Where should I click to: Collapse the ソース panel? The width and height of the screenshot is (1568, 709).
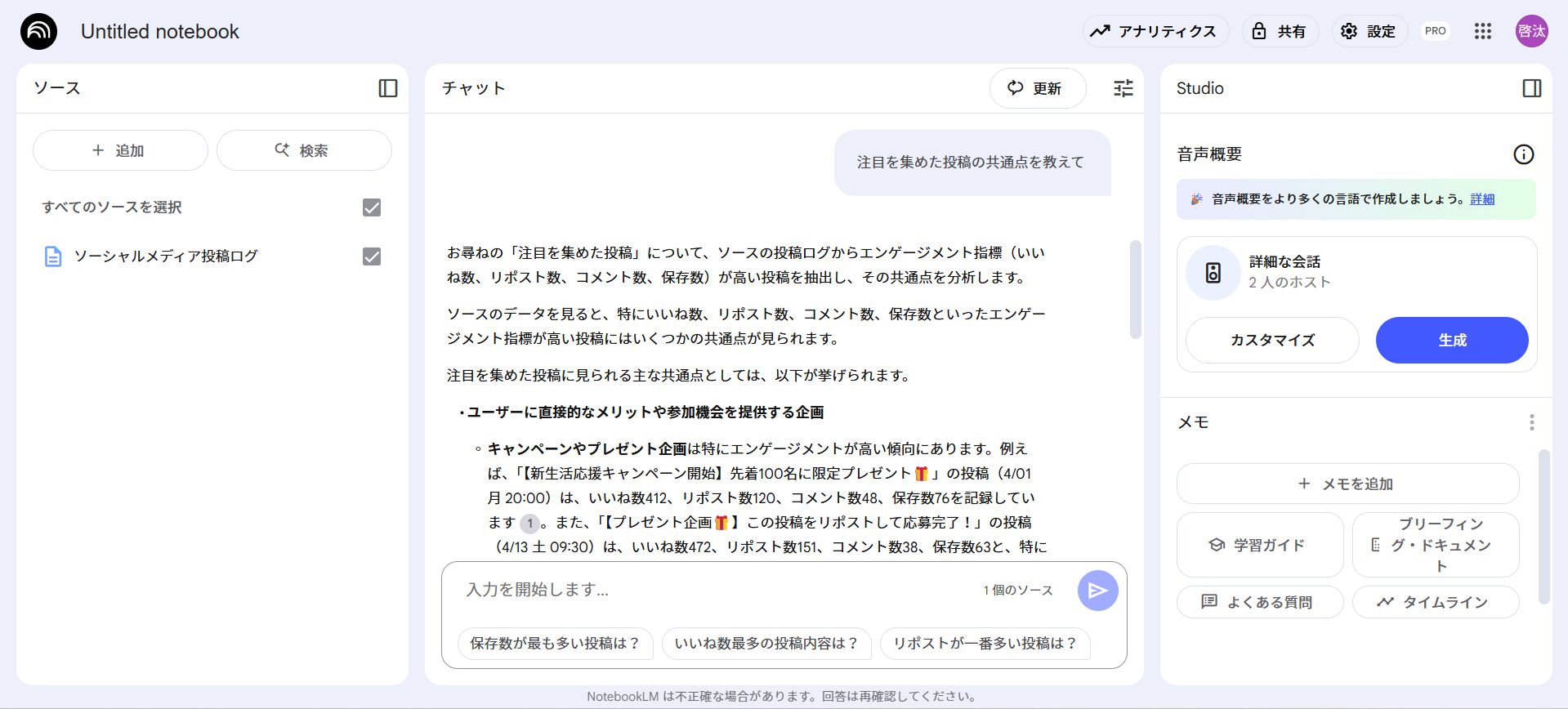[x=388, y=88]
